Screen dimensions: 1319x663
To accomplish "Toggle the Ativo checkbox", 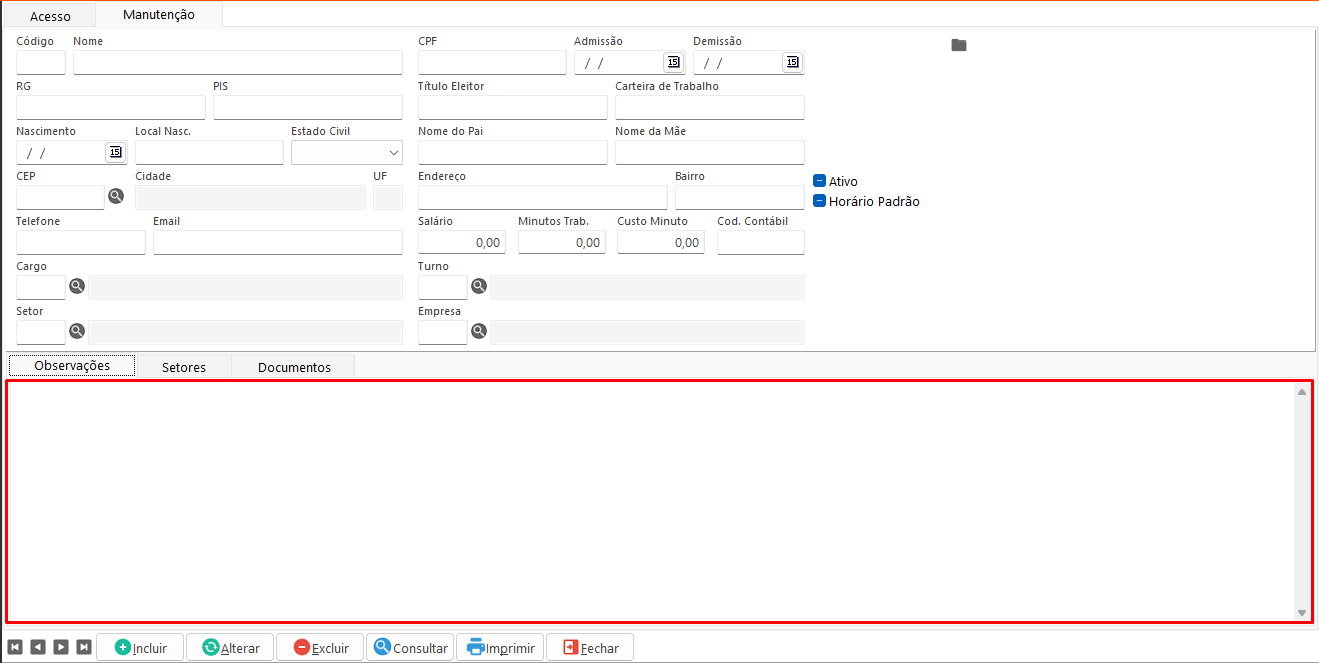I will point(820,181).
